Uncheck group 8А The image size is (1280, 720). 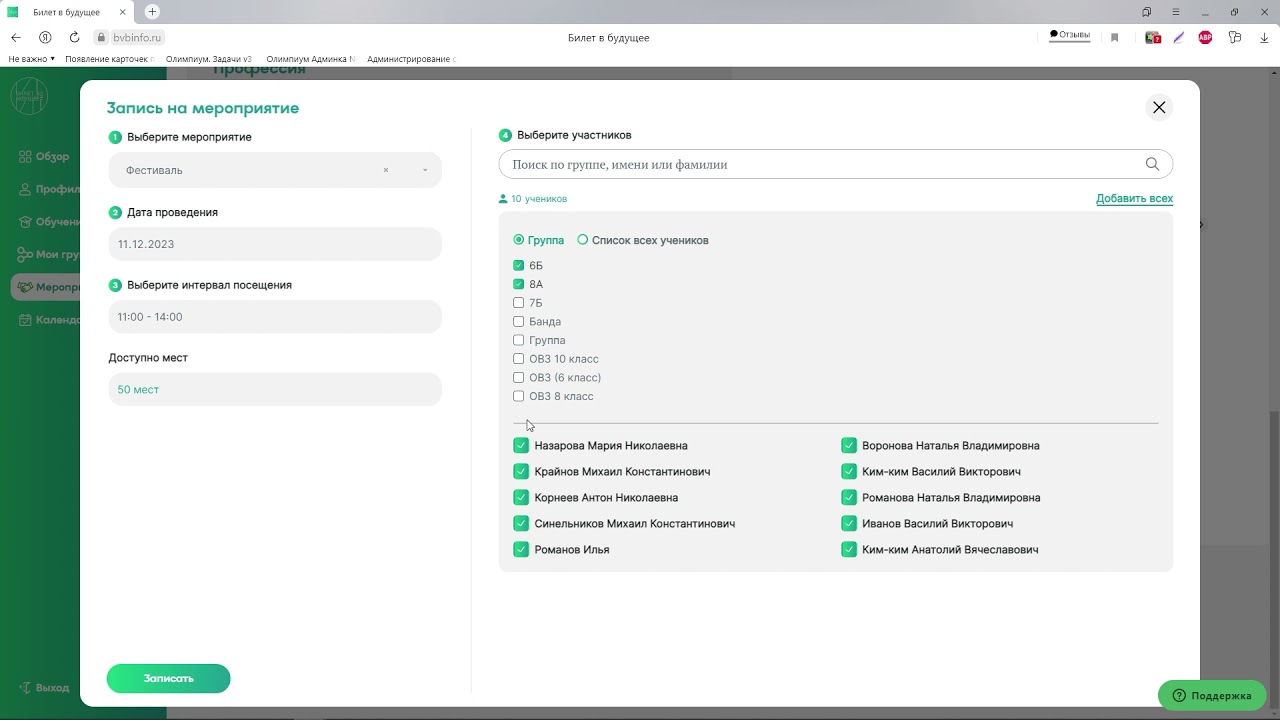518,284
